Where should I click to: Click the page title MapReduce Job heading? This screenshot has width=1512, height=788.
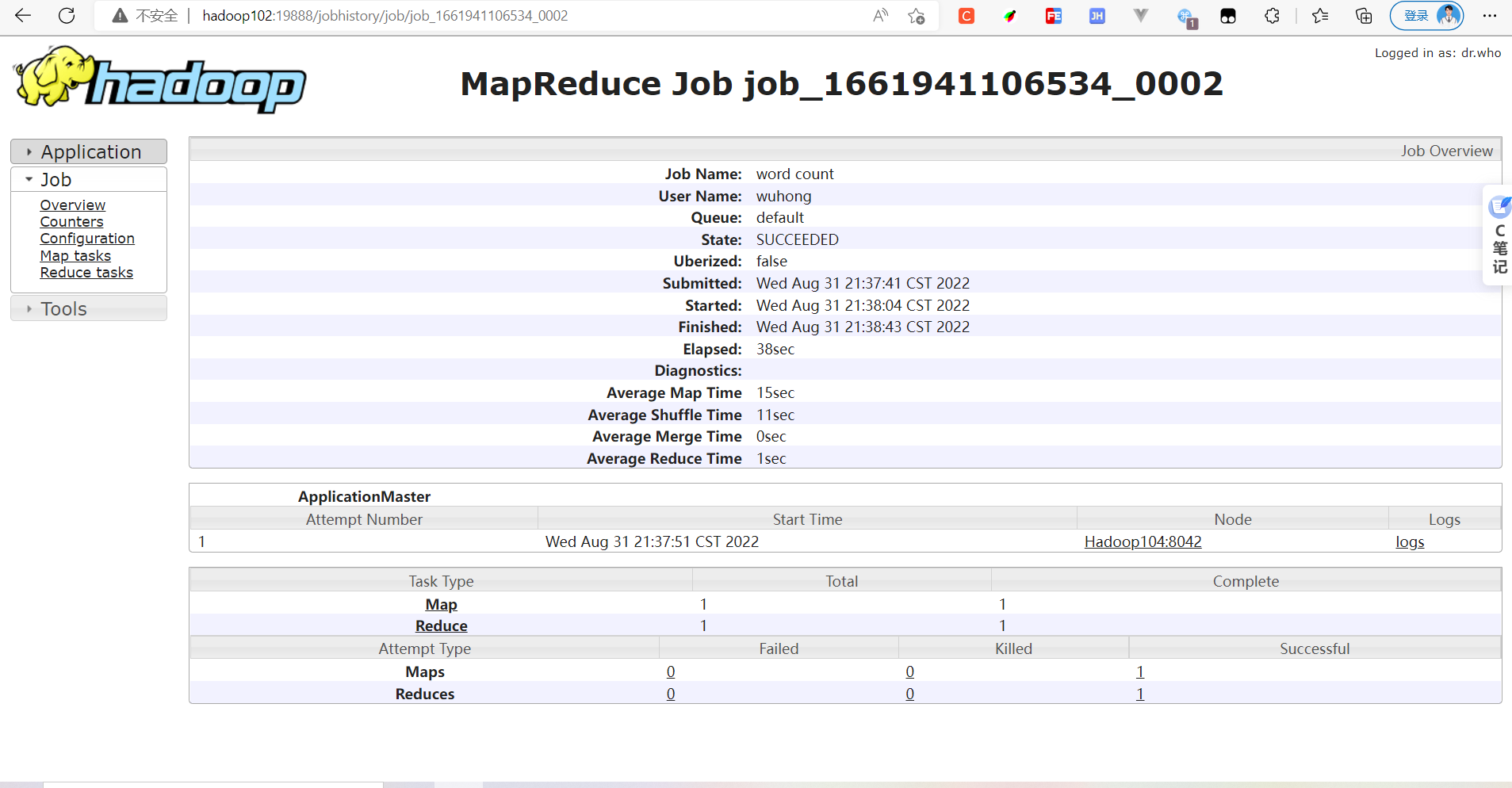tap(841, 83)
